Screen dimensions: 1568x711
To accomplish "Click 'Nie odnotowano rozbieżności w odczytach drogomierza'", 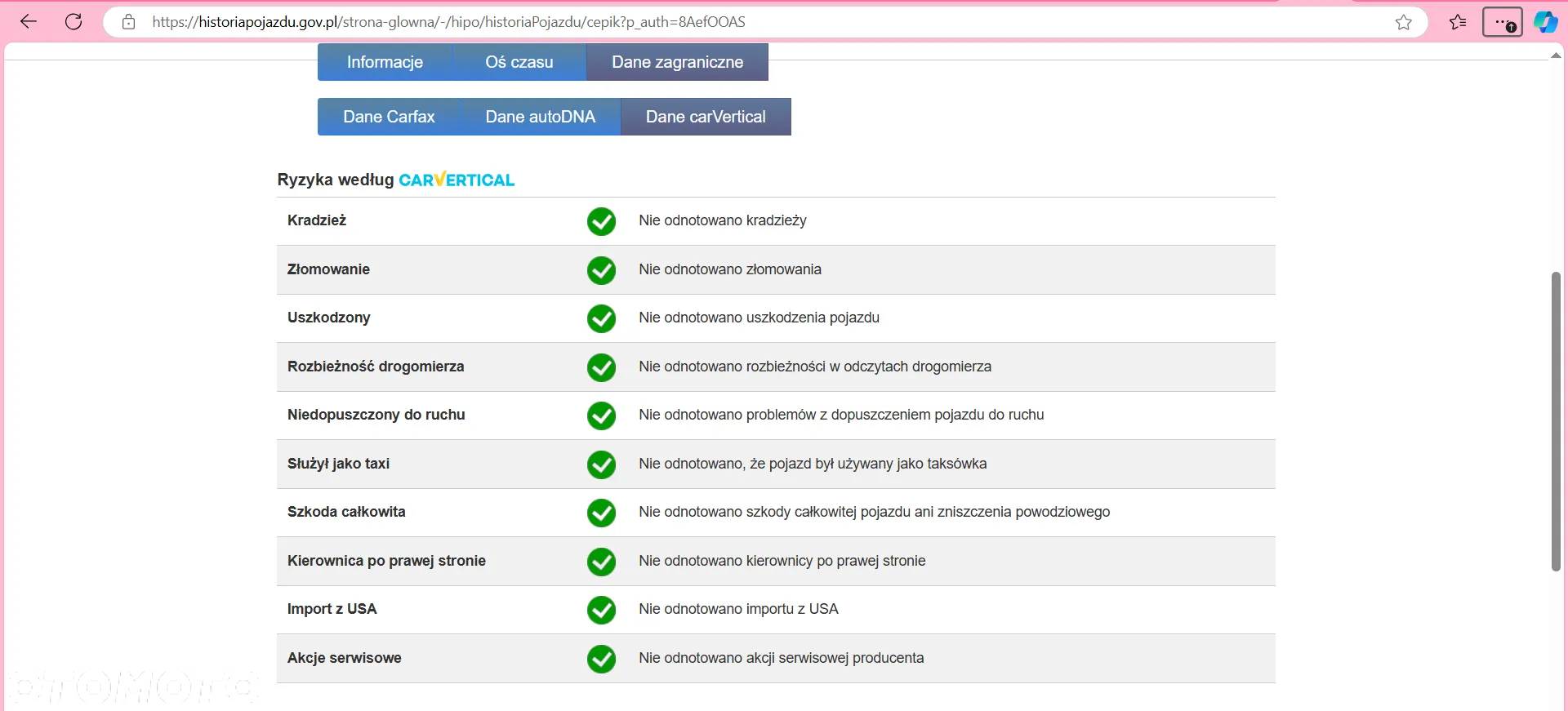I will pyautogui.click(x=815, y=367).
